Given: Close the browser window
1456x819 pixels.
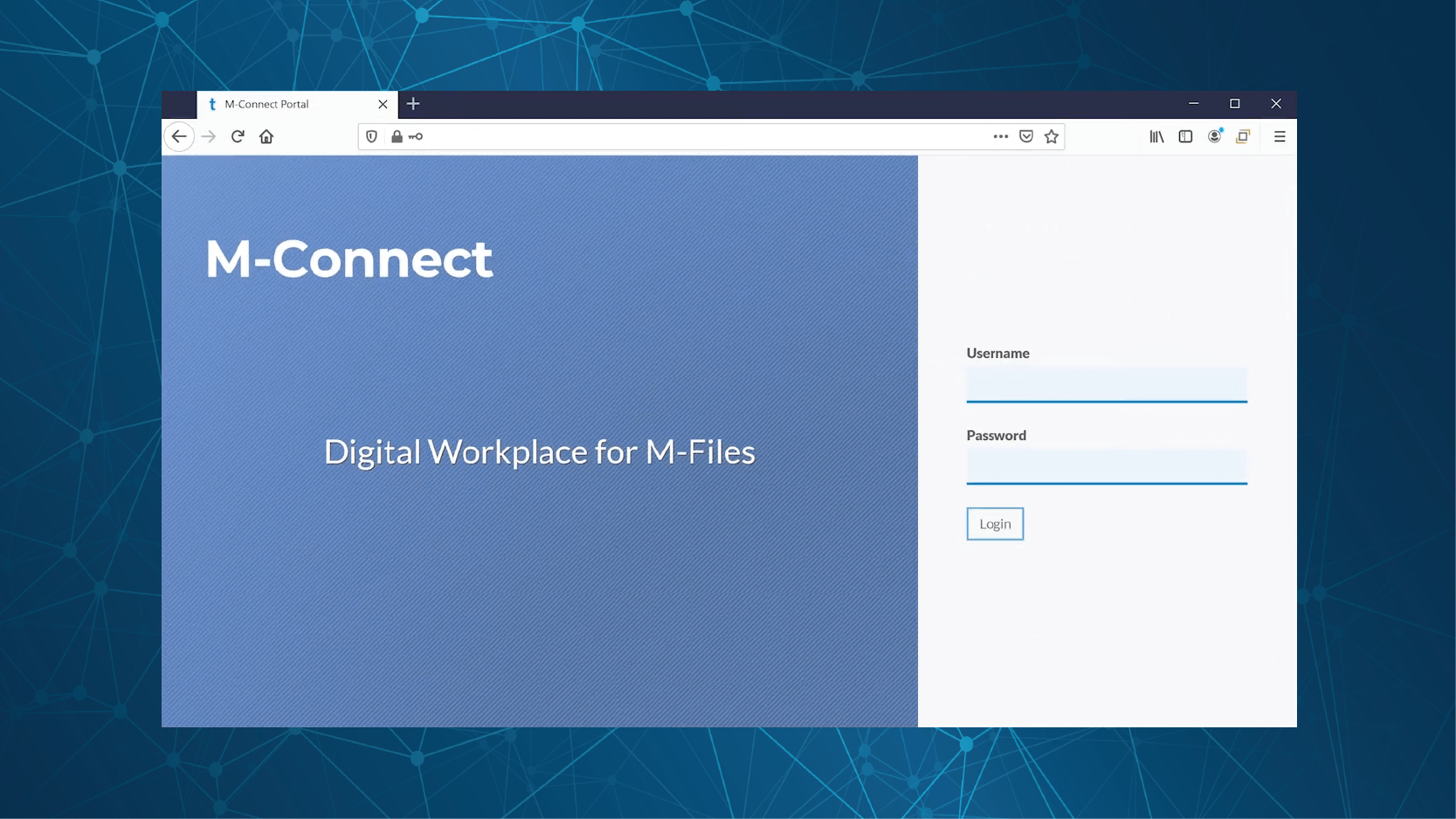Looking at the screenshot, I should 1276,104.
